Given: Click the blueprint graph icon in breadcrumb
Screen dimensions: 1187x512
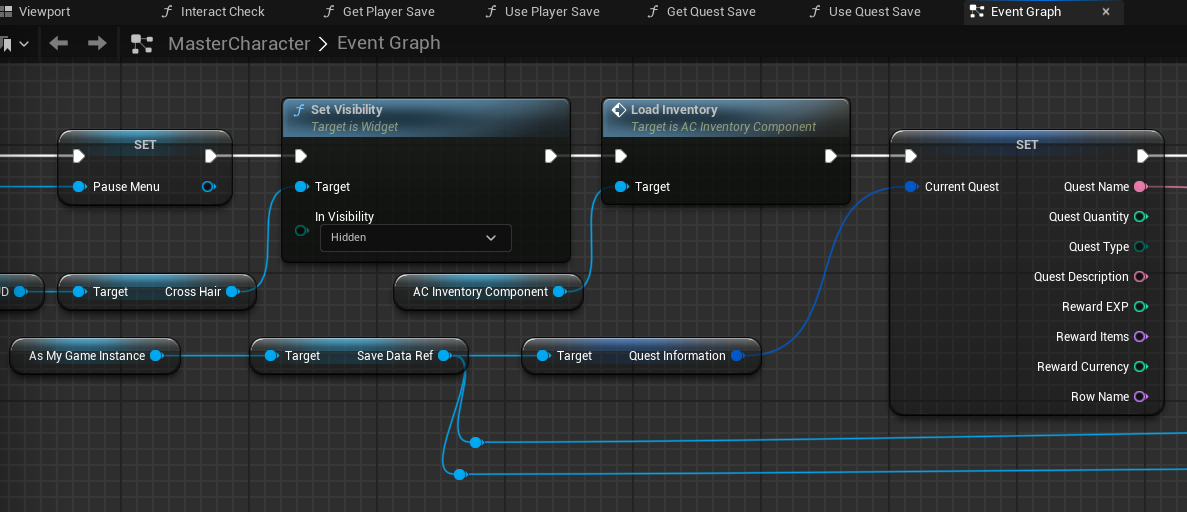Looking at the screenshot, I should (x=142, y=44).
